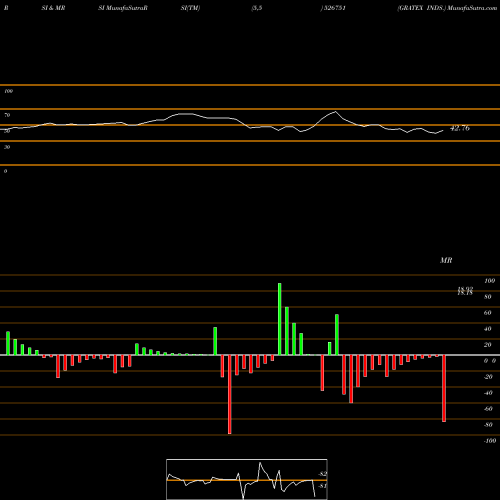The height and width of the screenshot is (500, 500).
Task: Click the RSI axis label 70
Action: 7,115
